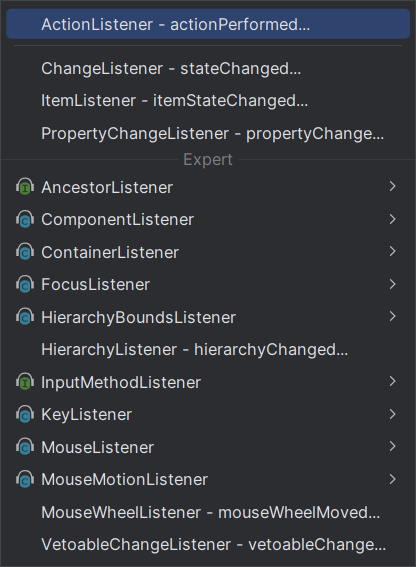Viewport: 416px width, 567px height.
Task: Select ActionListener - actionPerformed entry
Action: [x=208, y=24]
